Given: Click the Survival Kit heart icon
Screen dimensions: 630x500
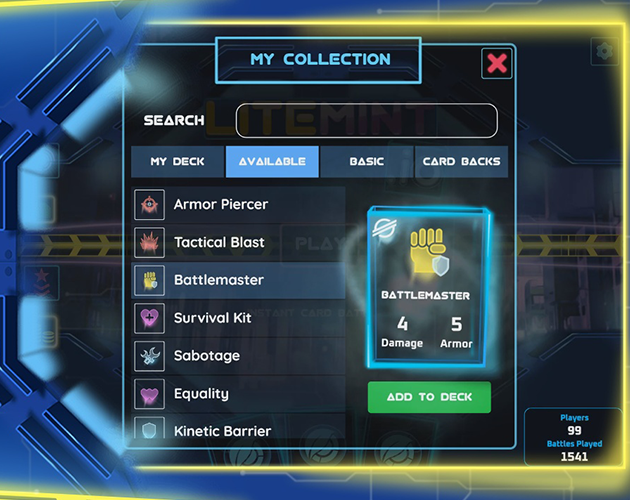Looking at the screenshot, I should [x=149, y=318].
